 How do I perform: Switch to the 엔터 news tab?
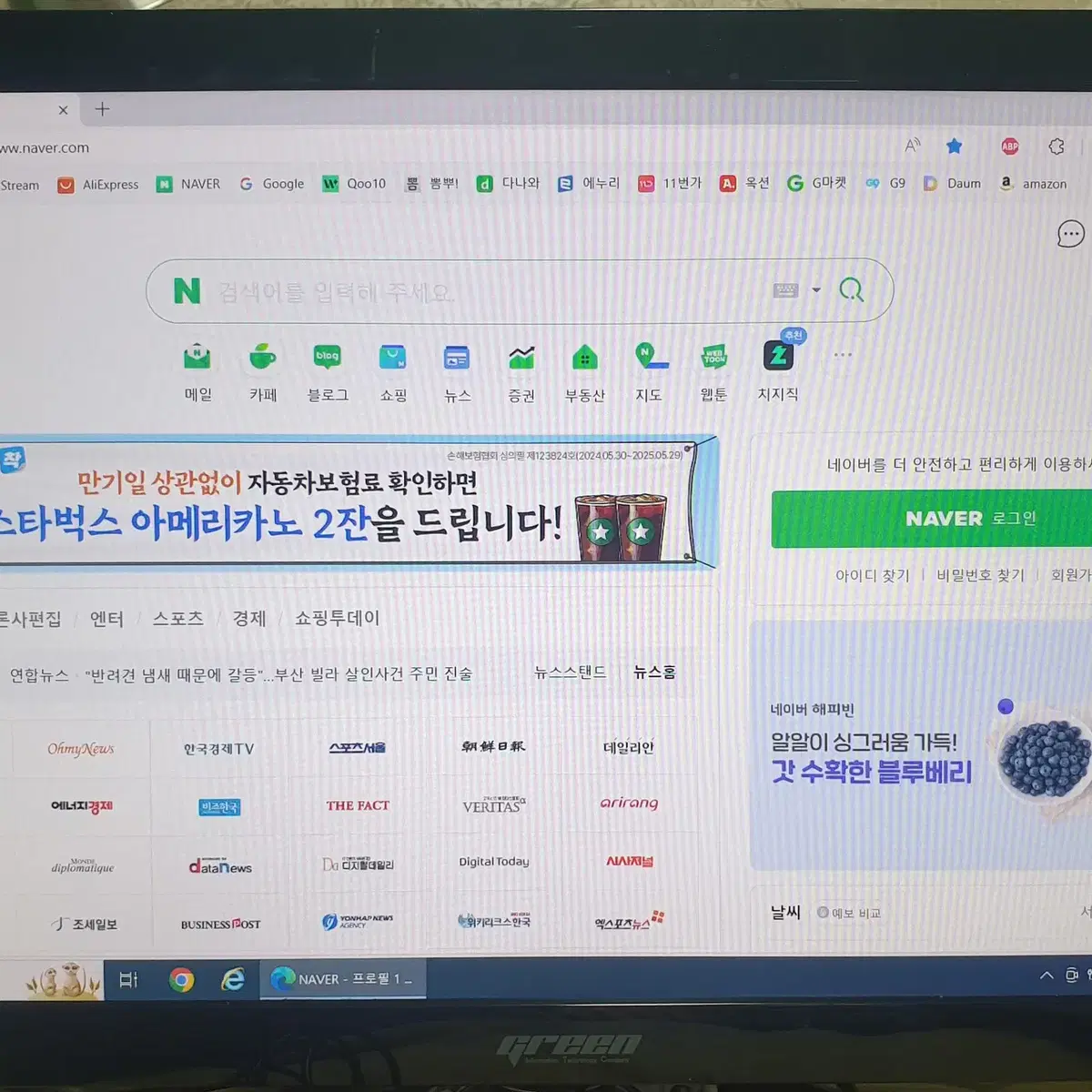tap(106, 619)
